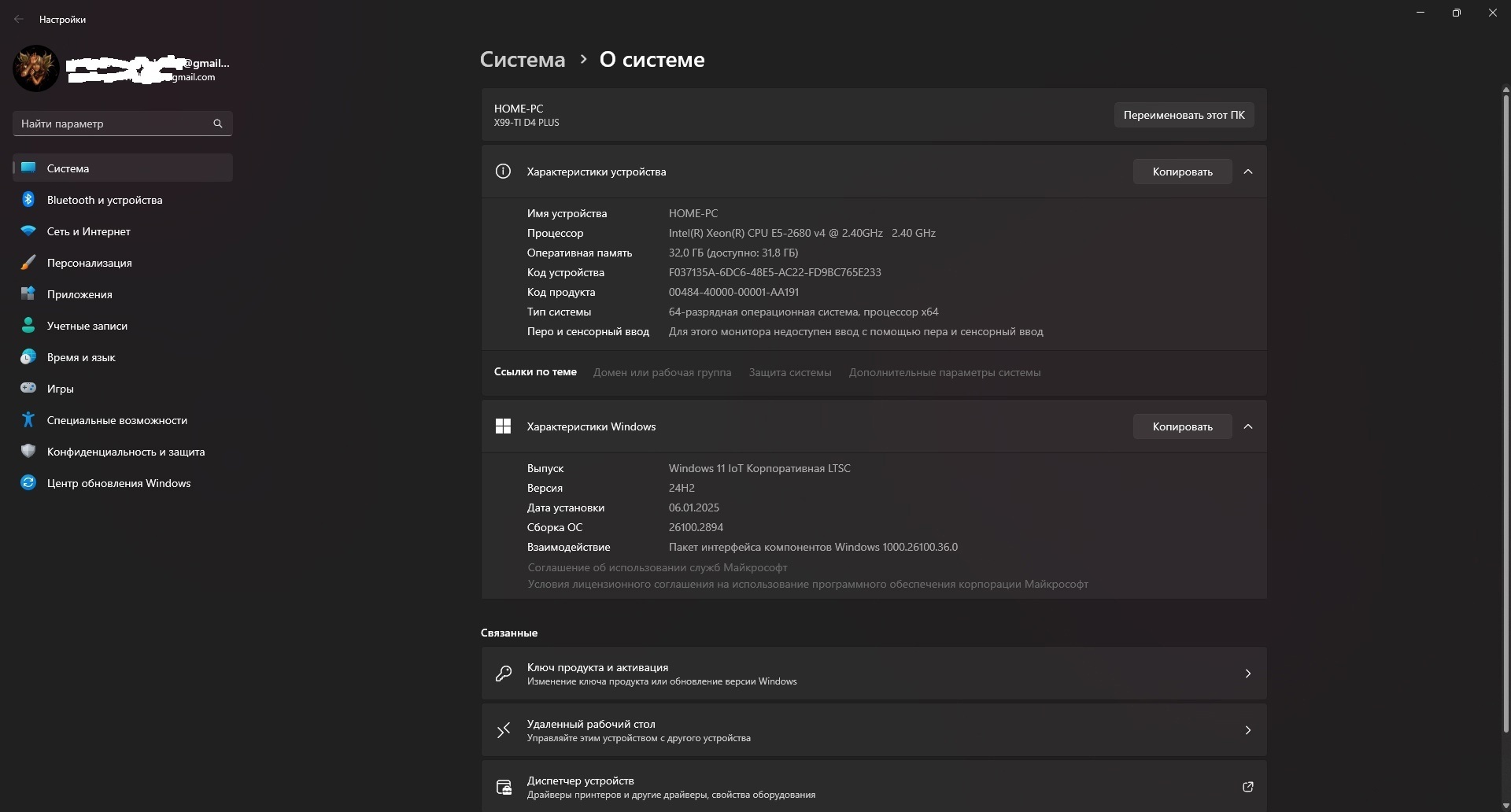Click chevron on Ключ продукта row

pos(1248,674)
